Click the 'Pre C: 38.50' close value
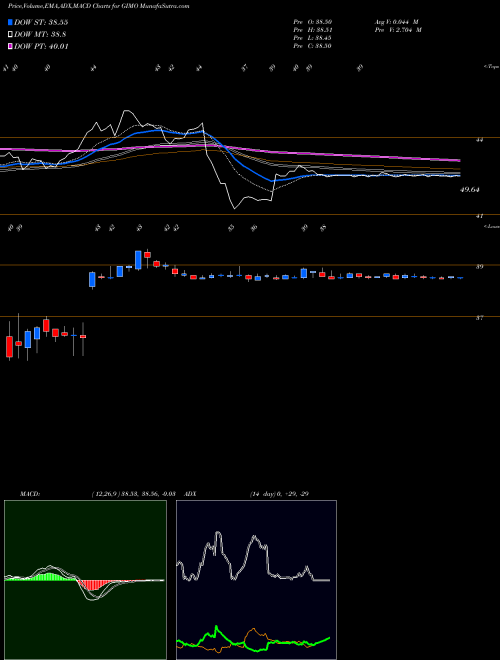Screen dimensions: 500x660 312,46
